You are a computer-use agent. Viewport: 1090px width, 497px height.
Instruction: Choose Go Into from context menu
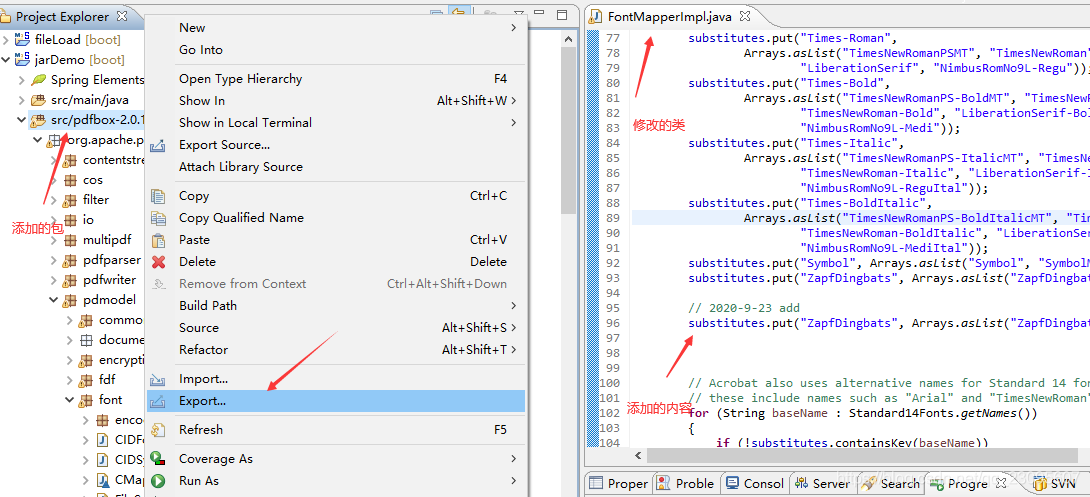click(336, 50)
